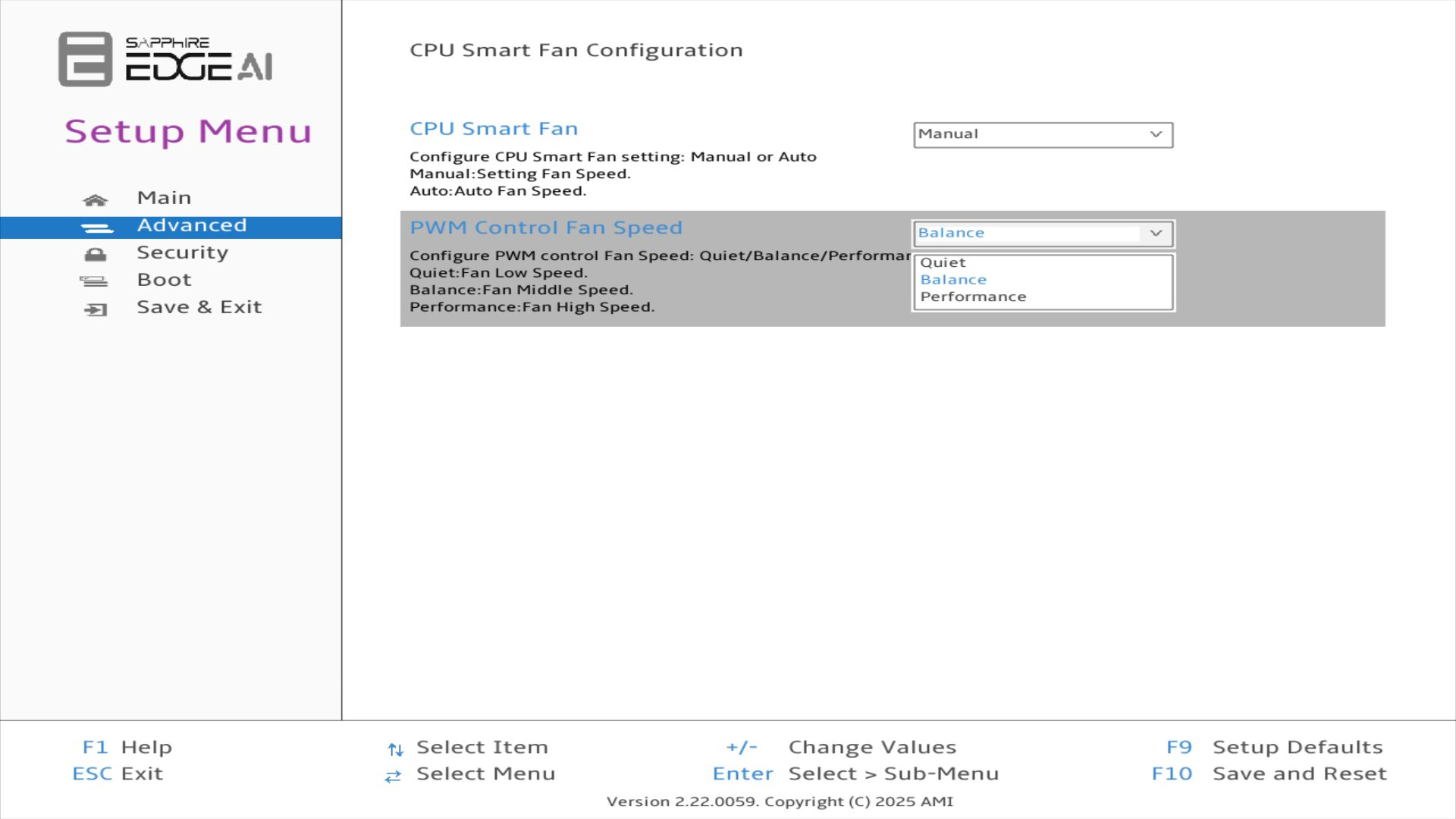
Task: Click the up-down Select Item arrows icon
Action: coord(395,750)
